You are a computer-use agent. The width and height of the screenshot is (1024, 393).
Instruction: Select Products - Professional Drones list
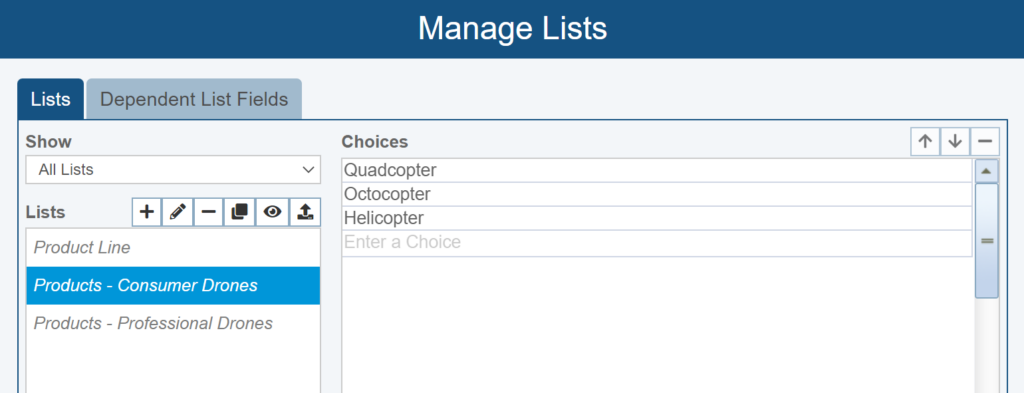(173, 323)
